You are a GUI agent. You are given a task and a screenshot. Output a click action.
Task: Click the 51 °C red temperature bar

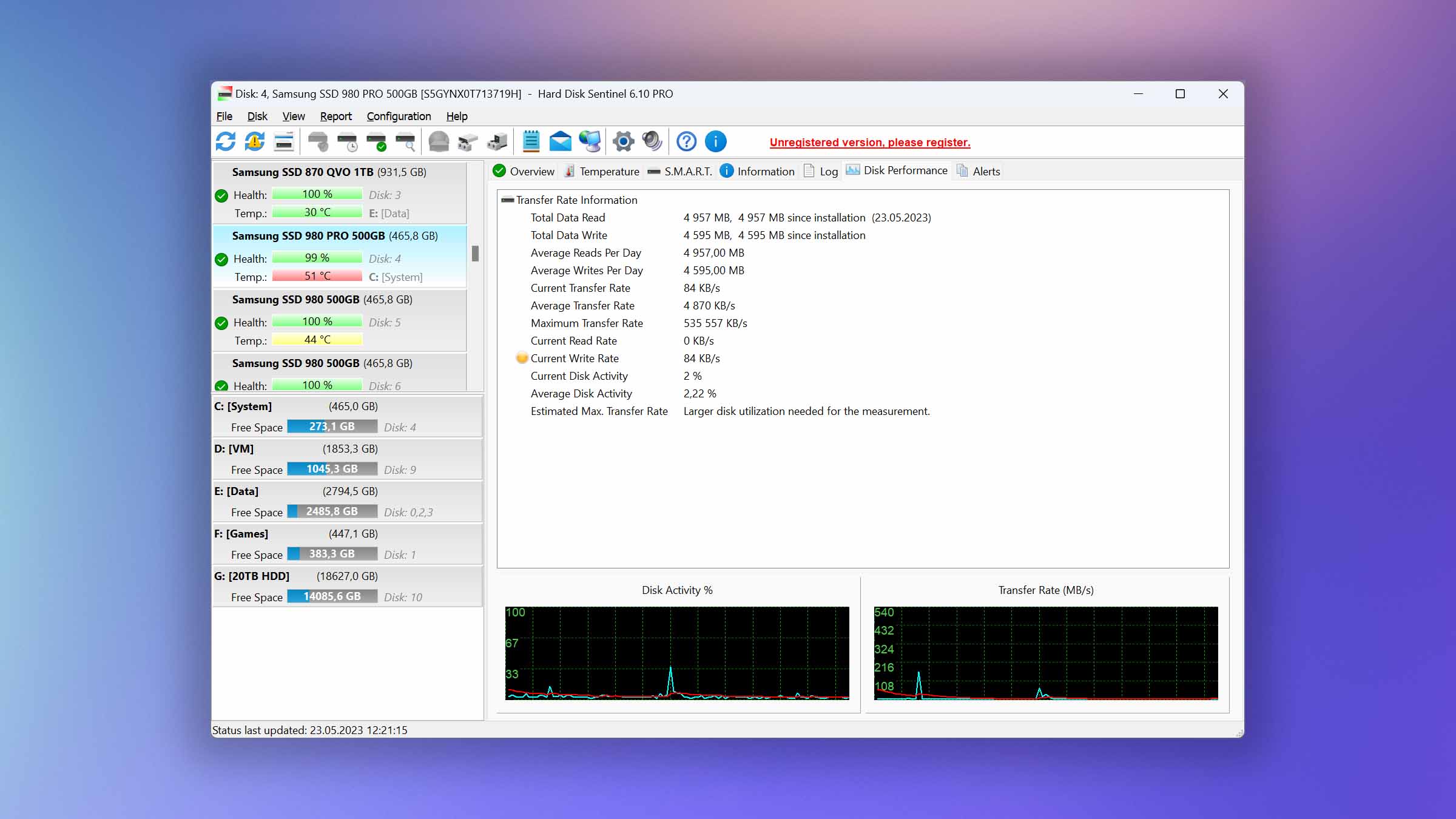point(317,276)
